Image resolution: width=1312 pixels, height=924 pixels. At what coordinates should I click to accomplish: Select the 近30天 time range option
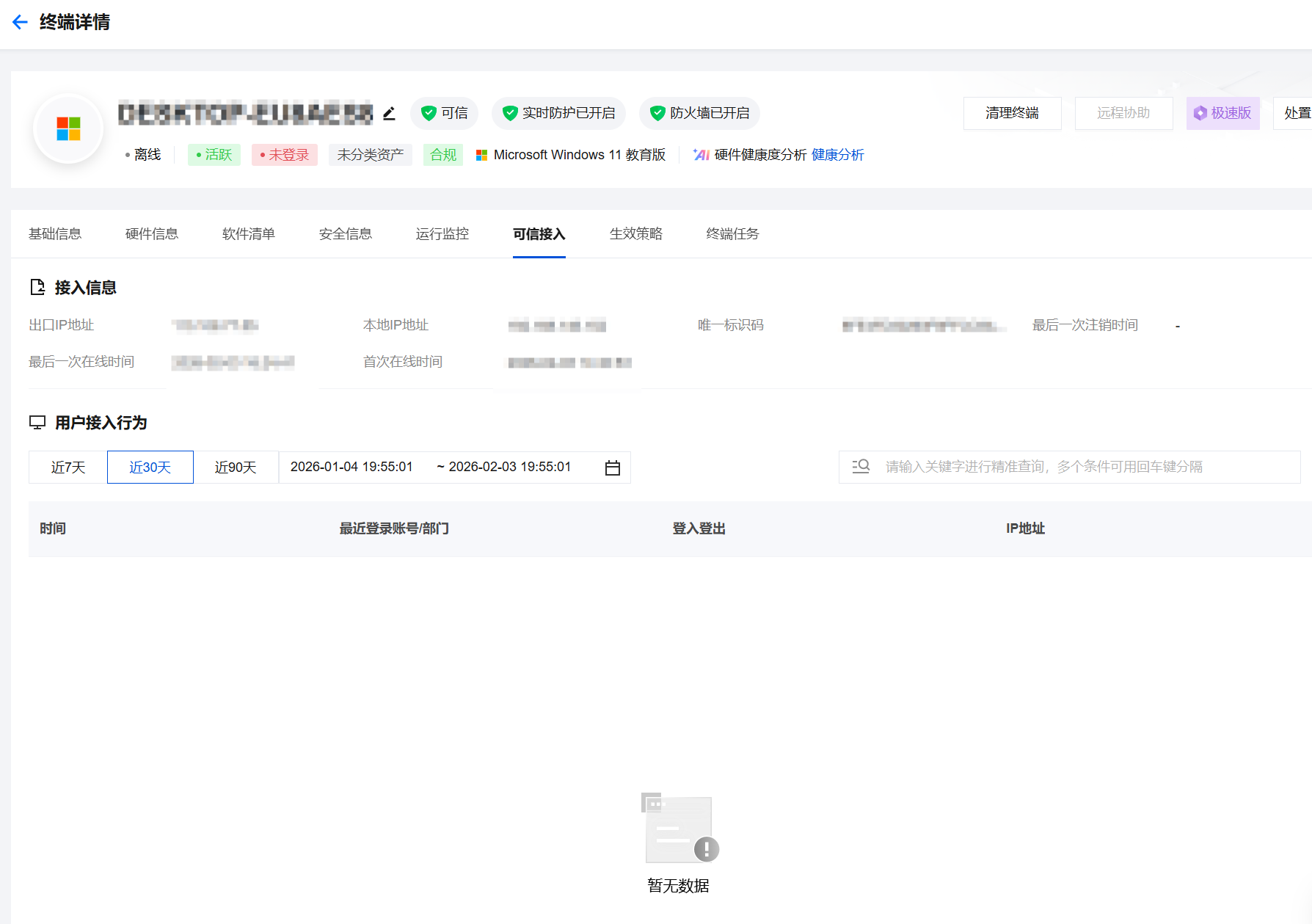(150, 468)
